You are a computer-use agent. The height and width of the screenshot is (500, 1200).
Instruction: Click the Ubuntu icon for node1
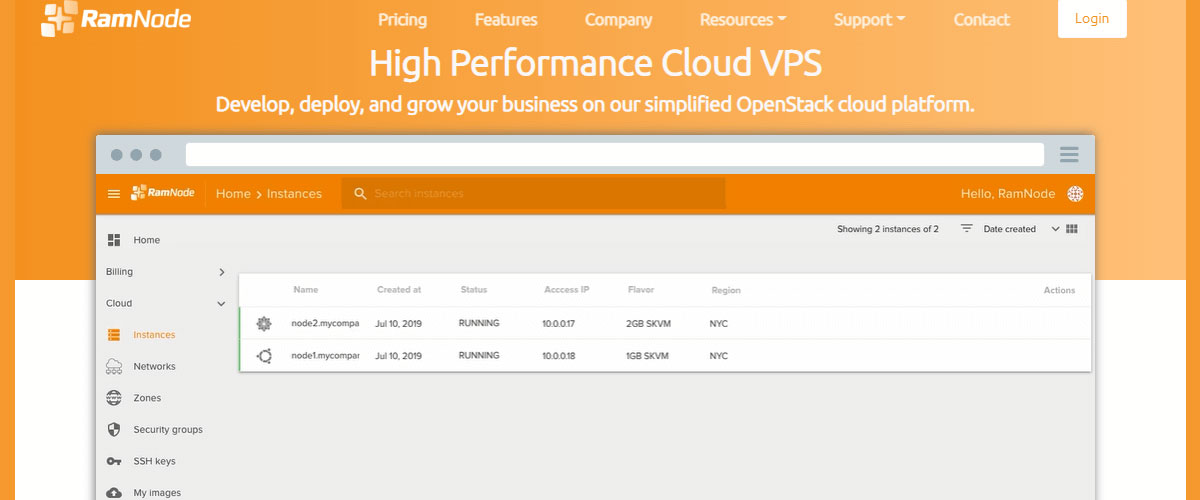tap(264, 356)
